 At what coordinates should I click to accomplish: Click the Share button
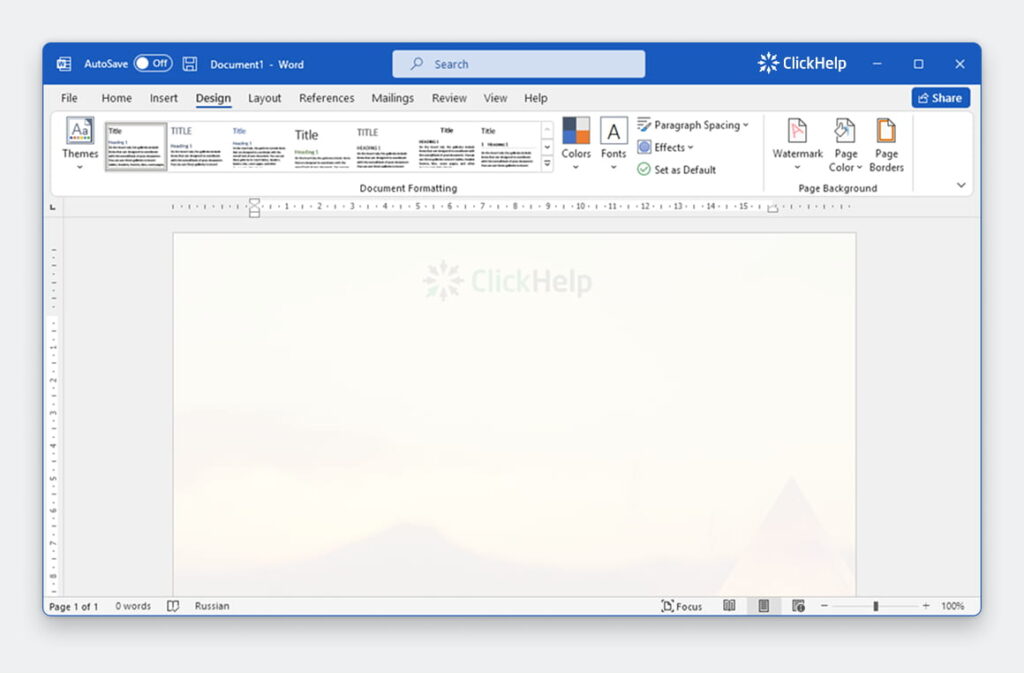940,97
